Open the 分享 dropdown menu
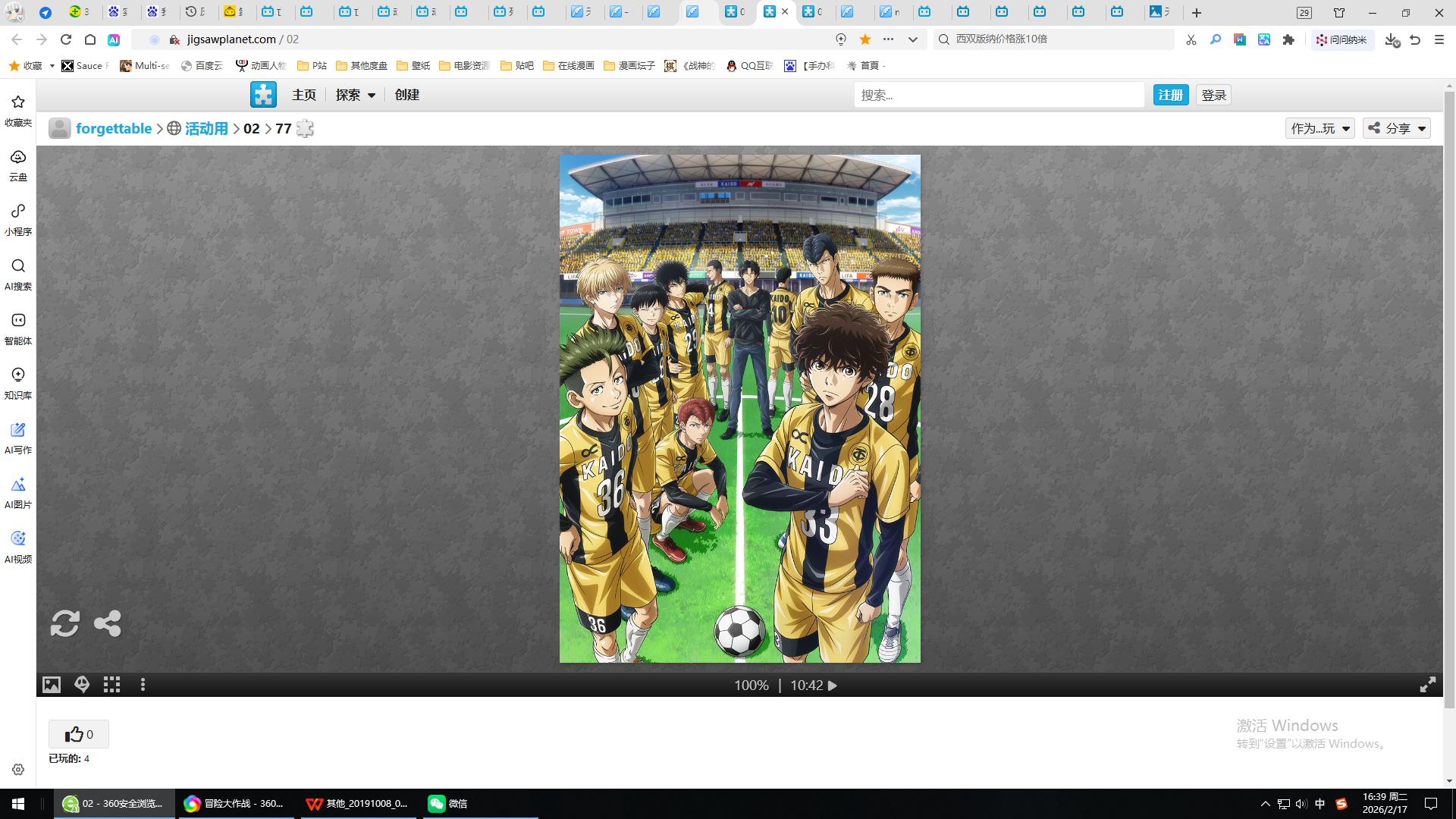Screen dimensions: 1456x819 tap(1397, 128)
